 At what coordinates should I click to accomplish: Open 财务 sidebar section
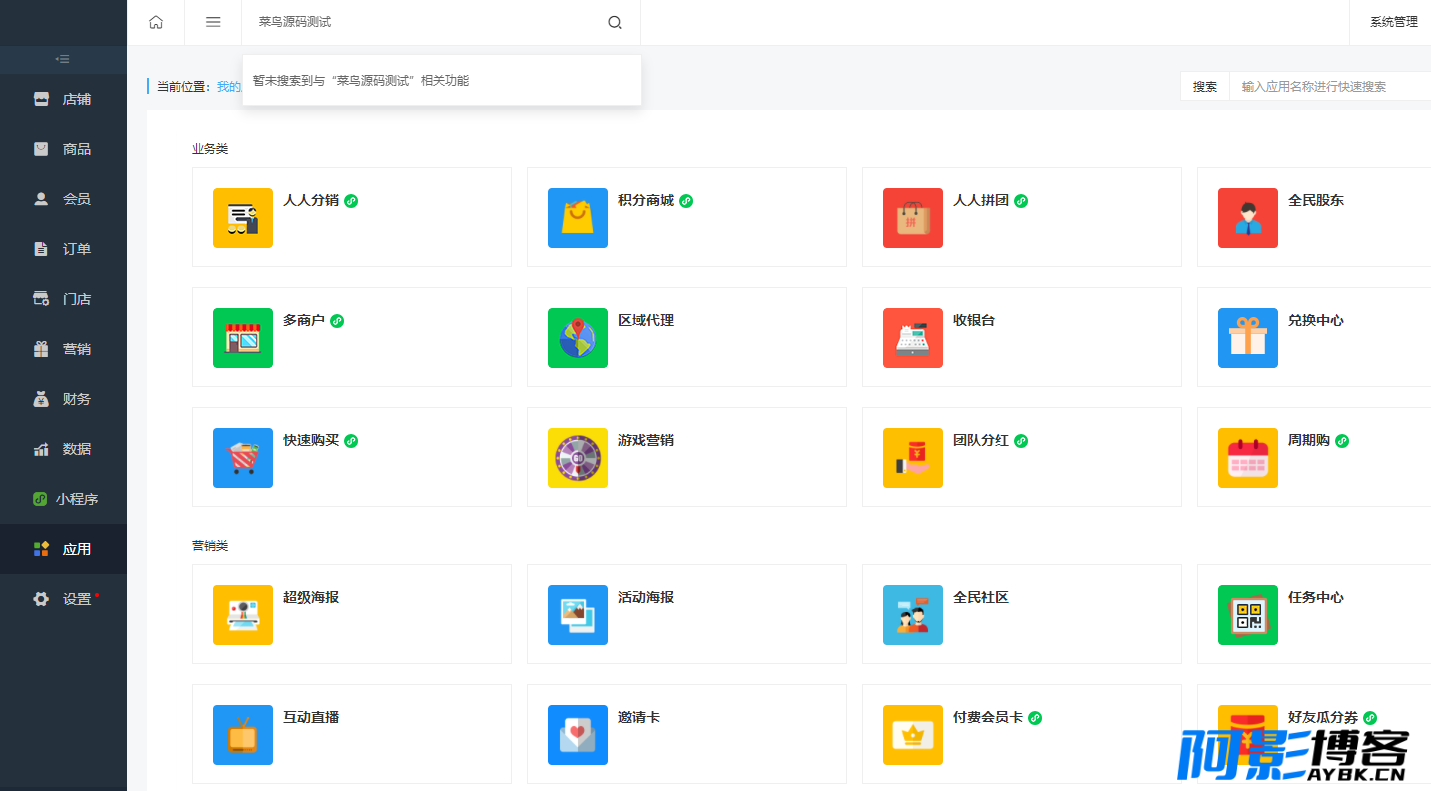pyautogui.click(x=63, y=399)
